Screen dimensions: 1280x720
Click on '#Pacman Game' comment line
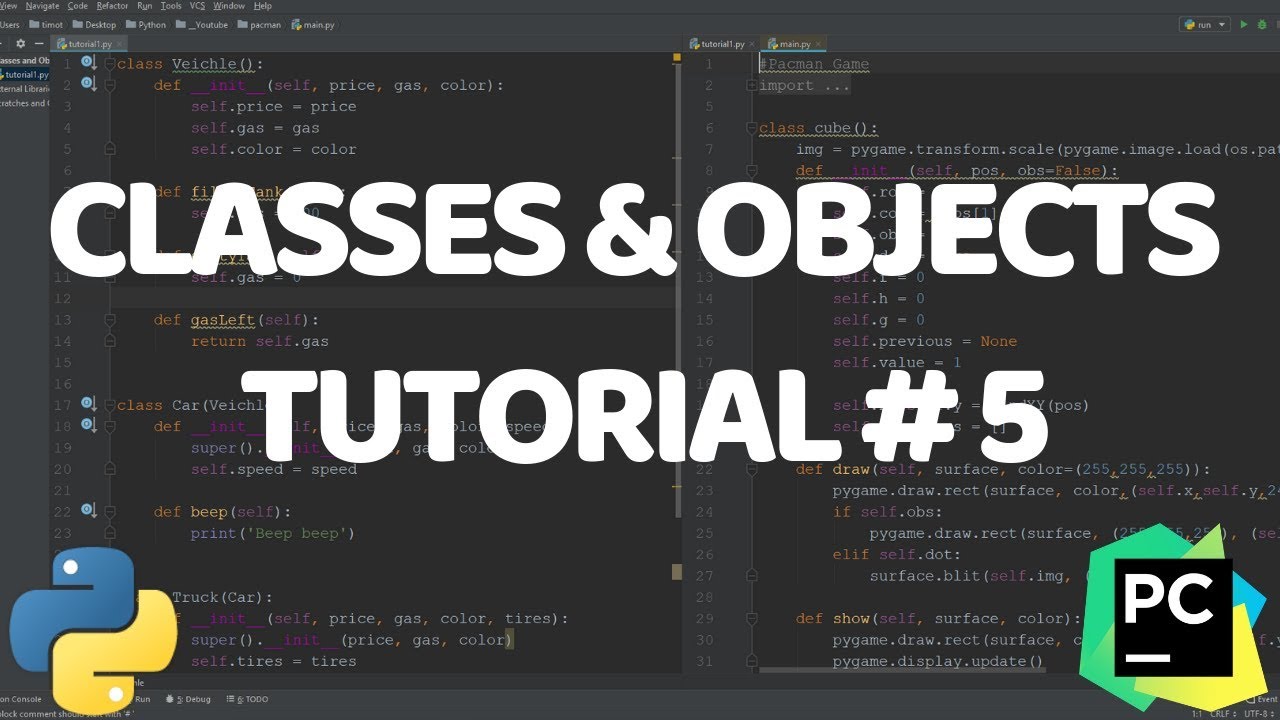click(x=814, y=64)
